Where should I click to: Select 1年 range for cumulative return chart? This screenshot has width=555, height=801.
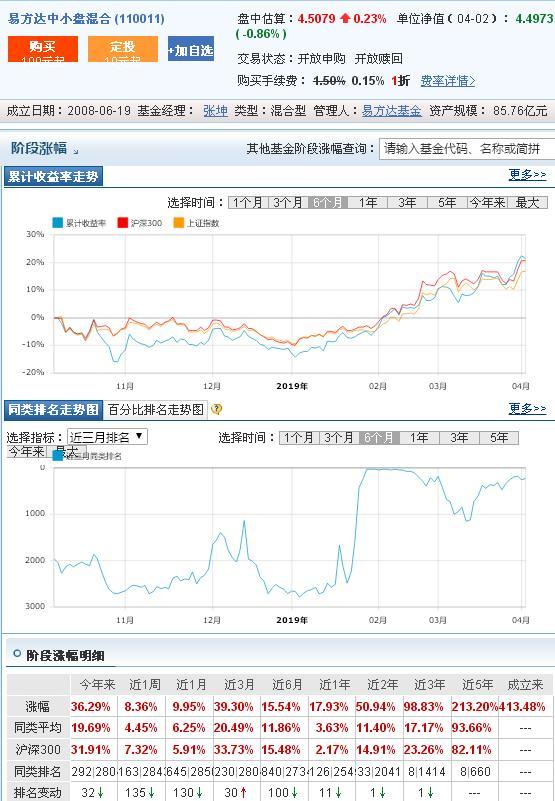(x=367, y=203)
